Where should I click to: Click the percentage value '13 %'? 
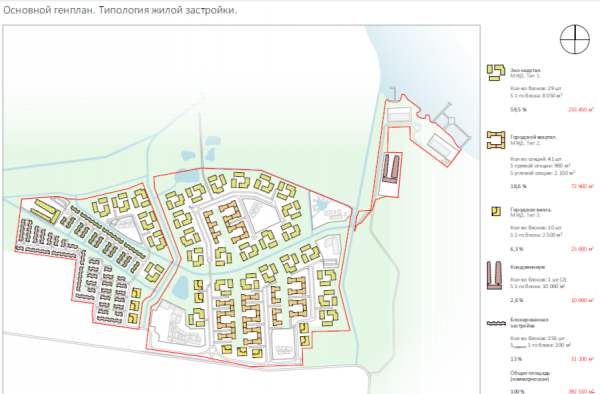[x=516, y=359]
